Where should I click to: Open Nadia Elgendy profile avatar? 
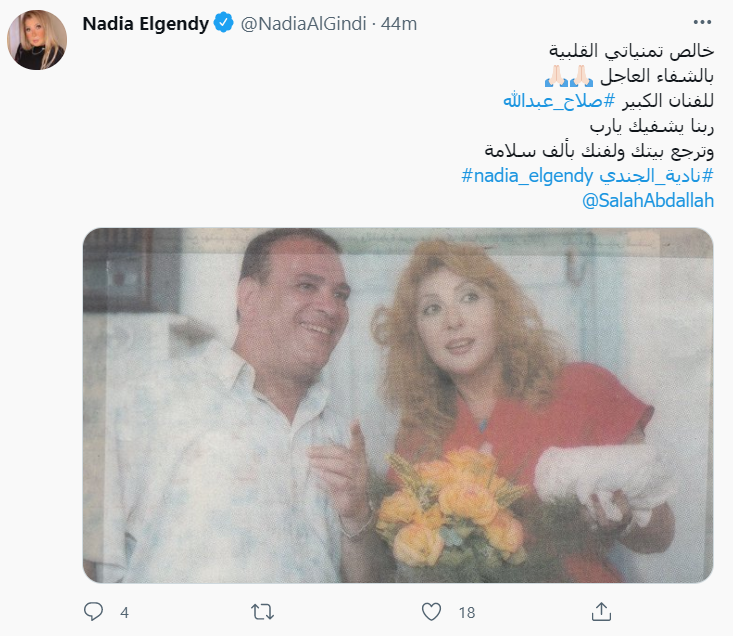37,40
